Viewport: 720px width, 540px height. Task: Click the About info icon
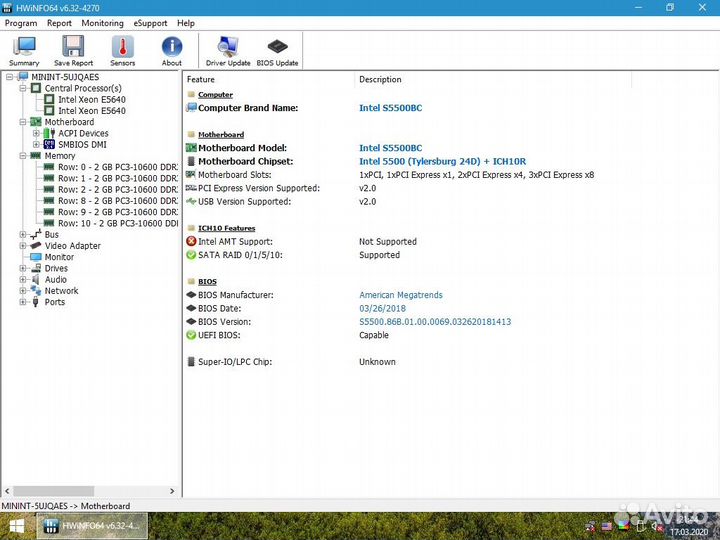pos(172,51)
